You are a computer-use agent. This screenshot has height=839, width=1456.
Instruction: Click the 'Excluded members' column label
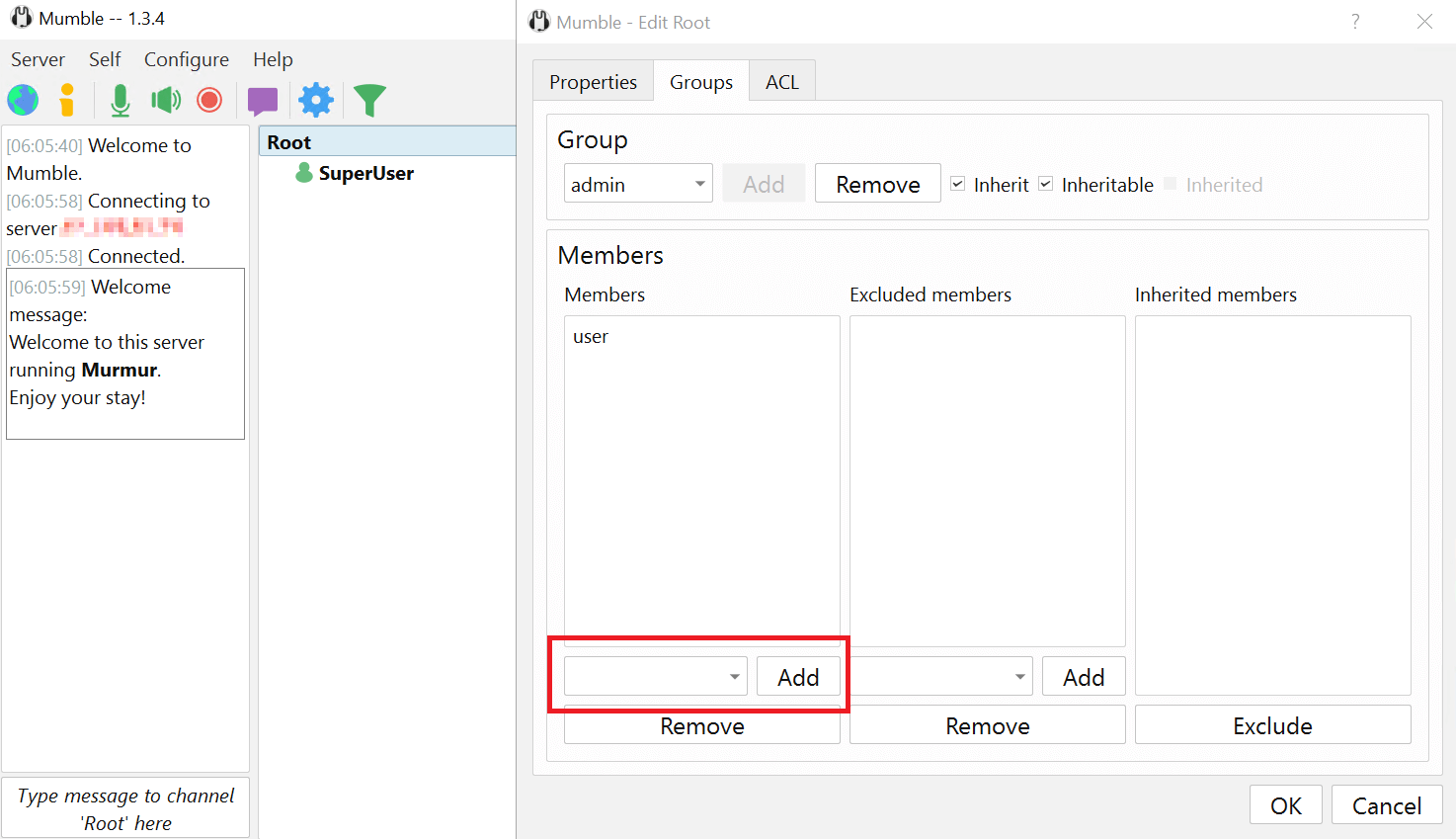point(930,294)
